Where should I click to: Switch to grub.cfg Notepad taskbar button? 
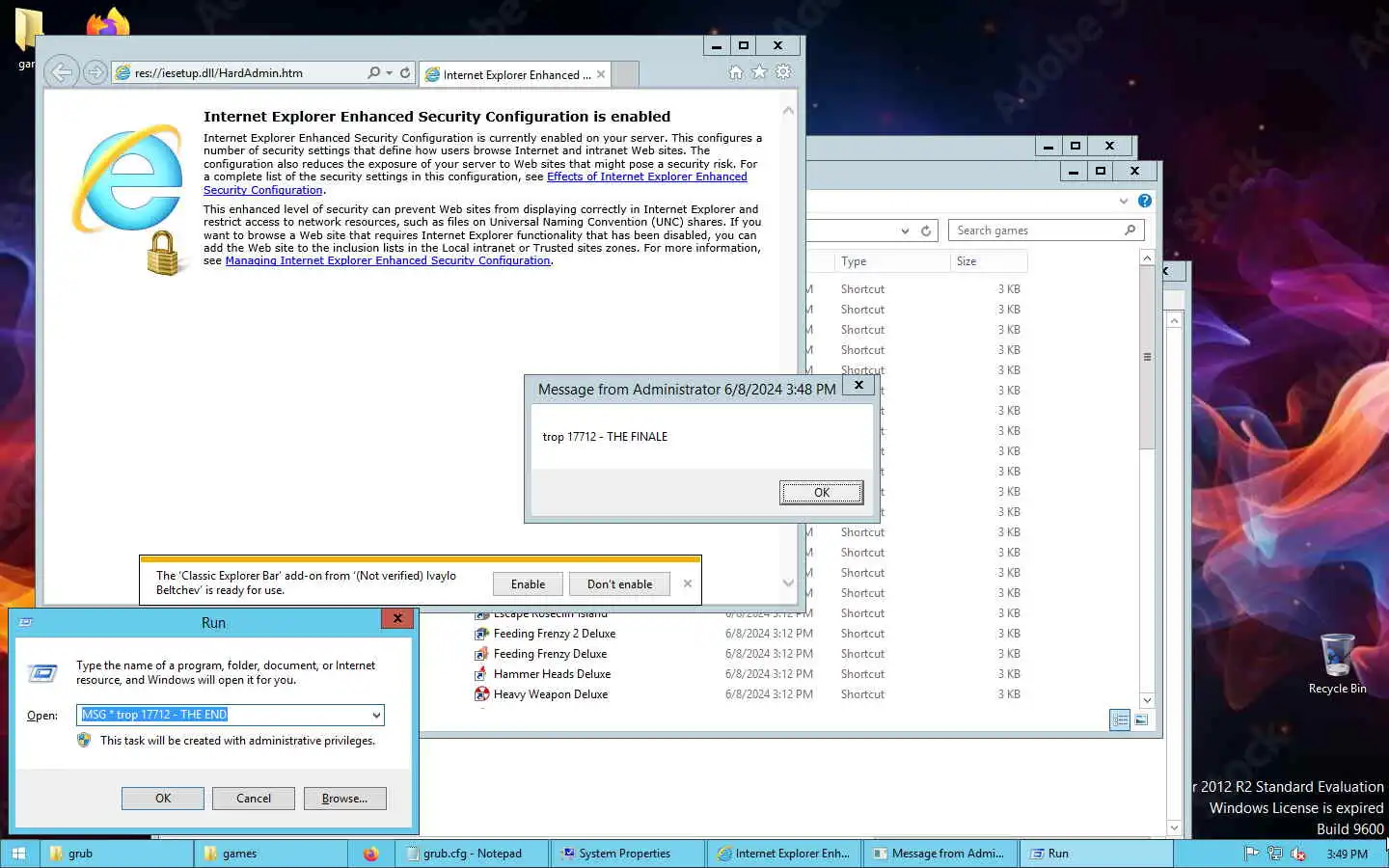pos(472,854)
